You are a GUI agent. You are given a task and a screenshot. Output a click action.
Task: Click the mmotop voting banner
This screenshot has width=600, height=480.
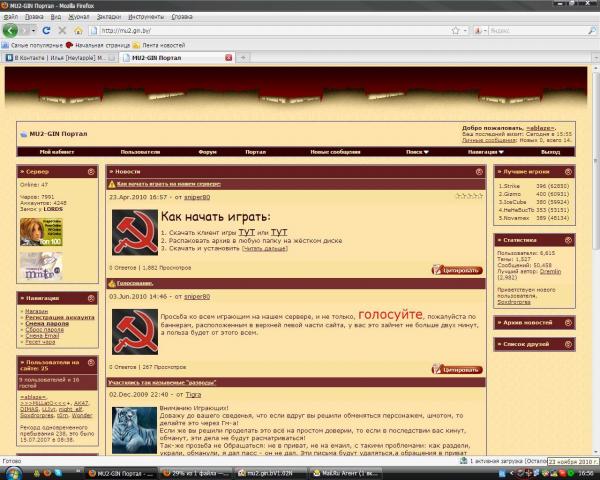pos(41,266)
